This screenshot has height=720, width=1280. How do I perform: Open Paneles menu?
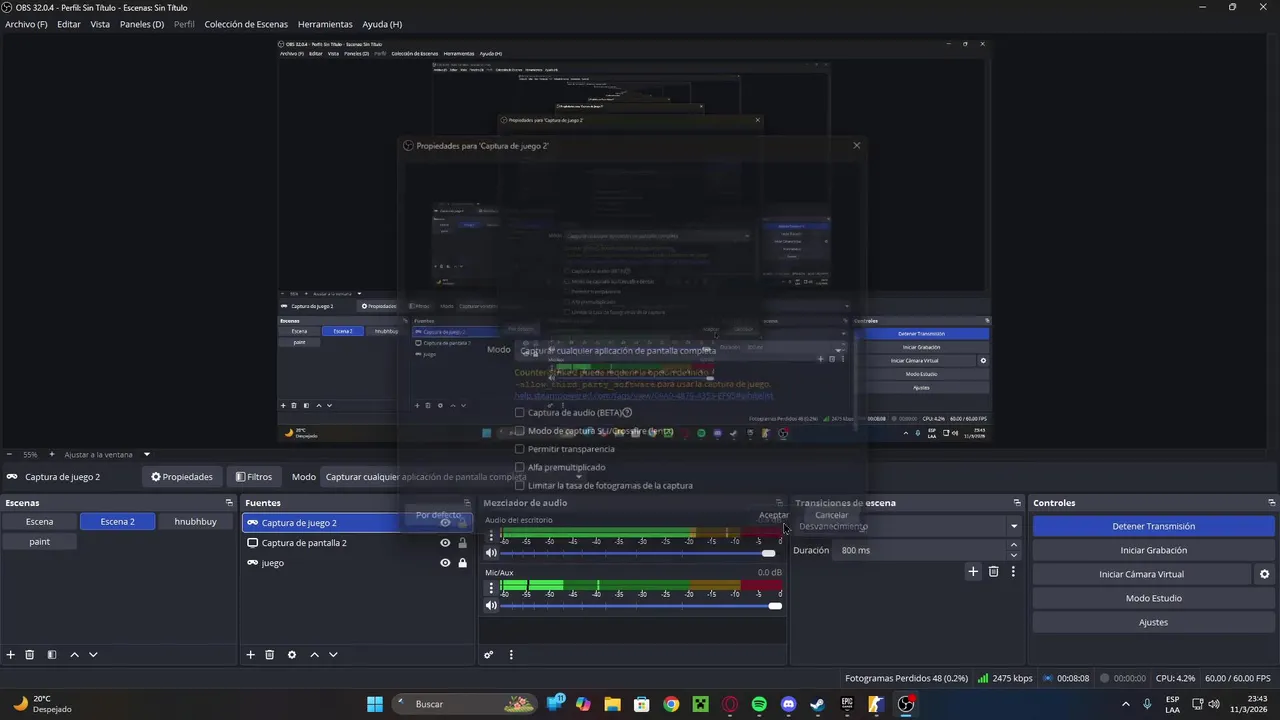pos(142,24)
